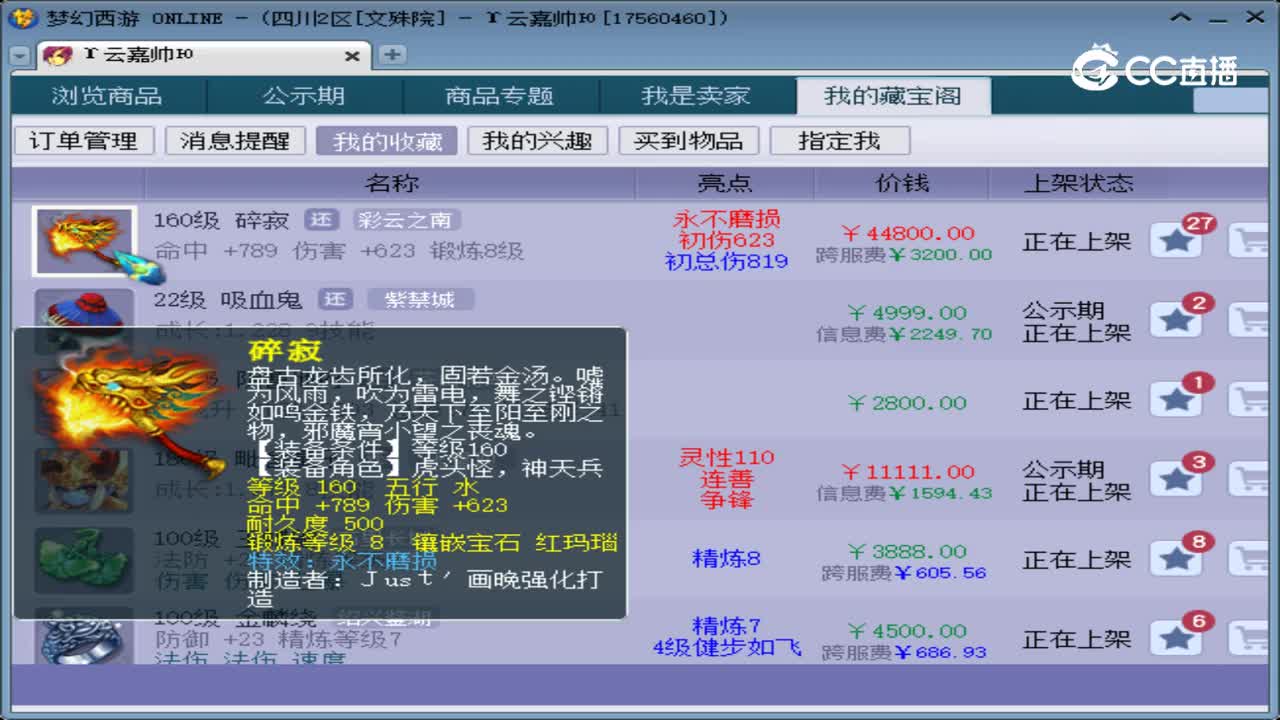
Task: Click the 价钱 column header
Action: pos(902,183)
